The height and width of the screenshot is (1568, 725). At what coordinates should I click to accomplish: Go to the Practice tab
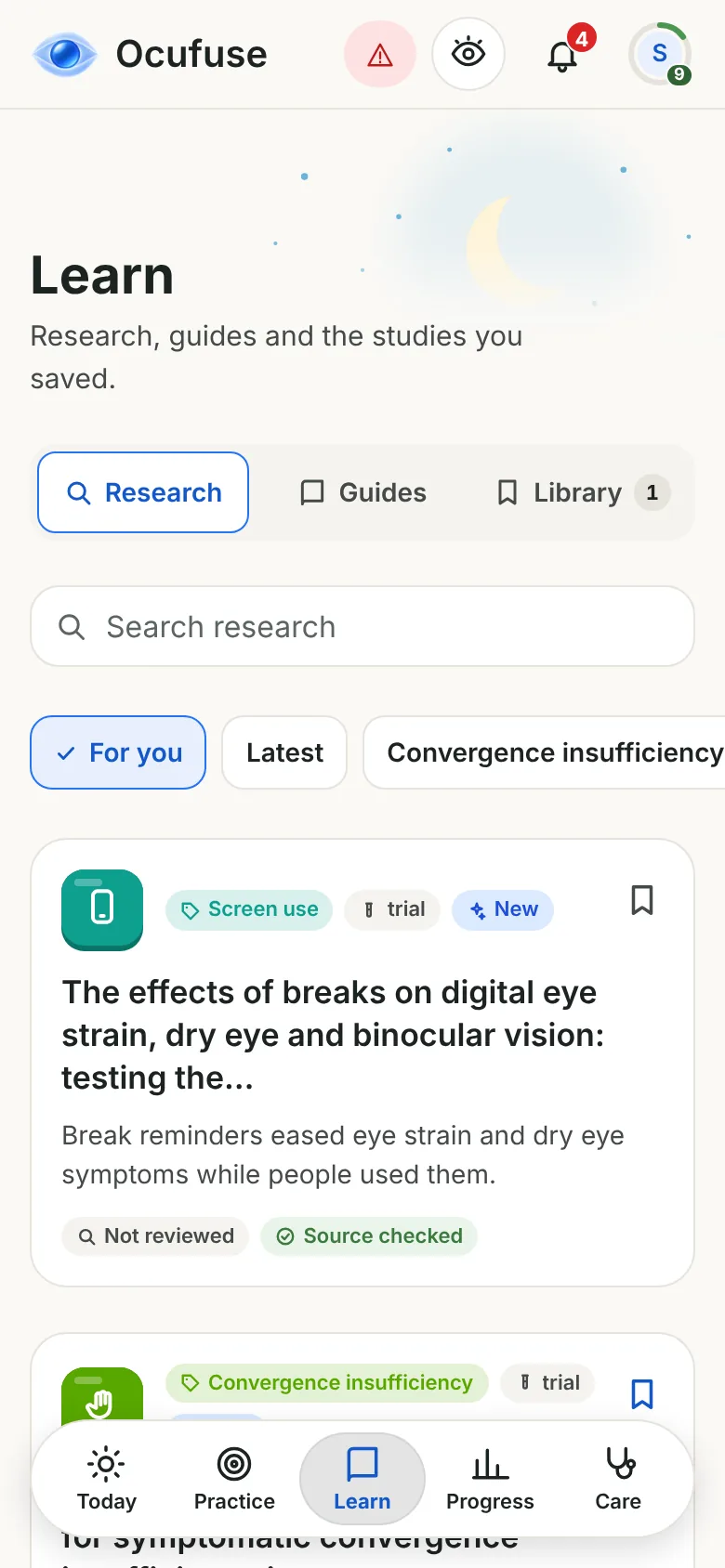[234, 1479]
